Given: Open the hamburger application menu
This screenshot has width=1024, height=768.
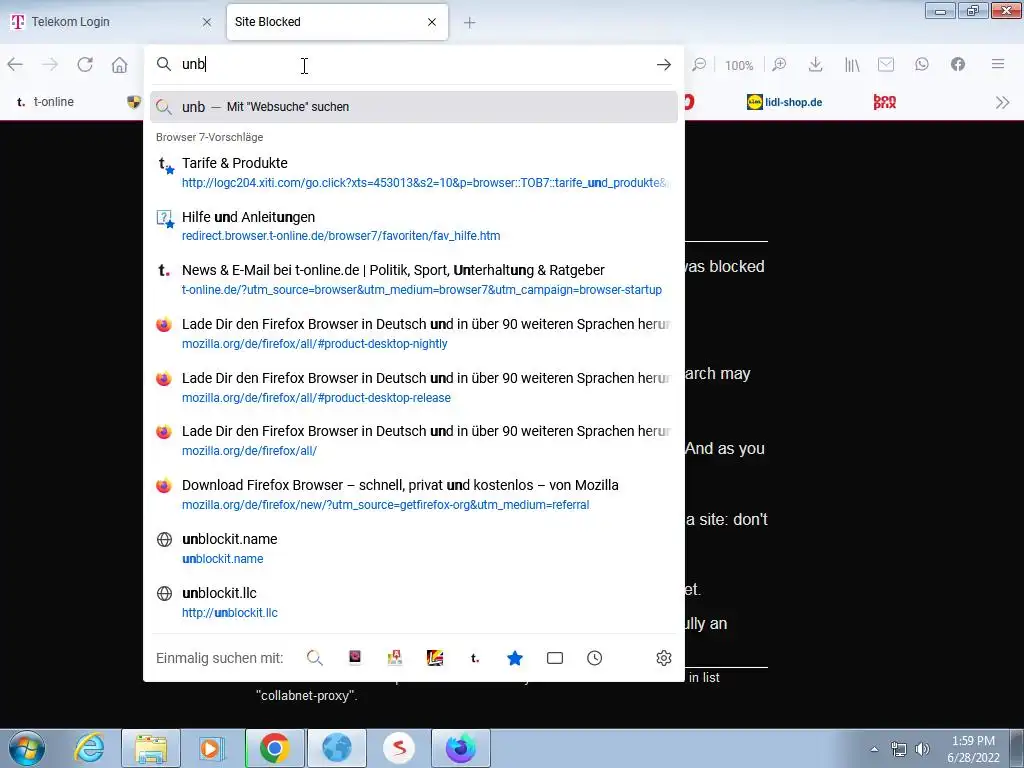Looking at the screenshot, I should tap(997, 64).
